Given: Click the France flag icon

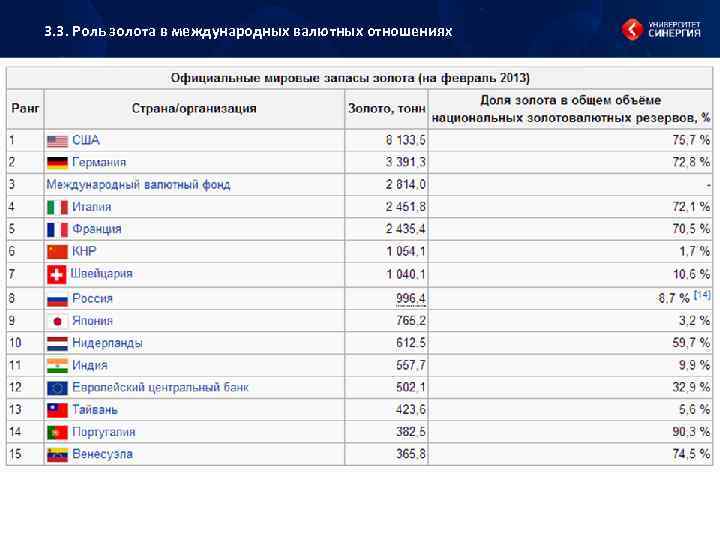Looking at the screenshot, I should click(57, 230).
